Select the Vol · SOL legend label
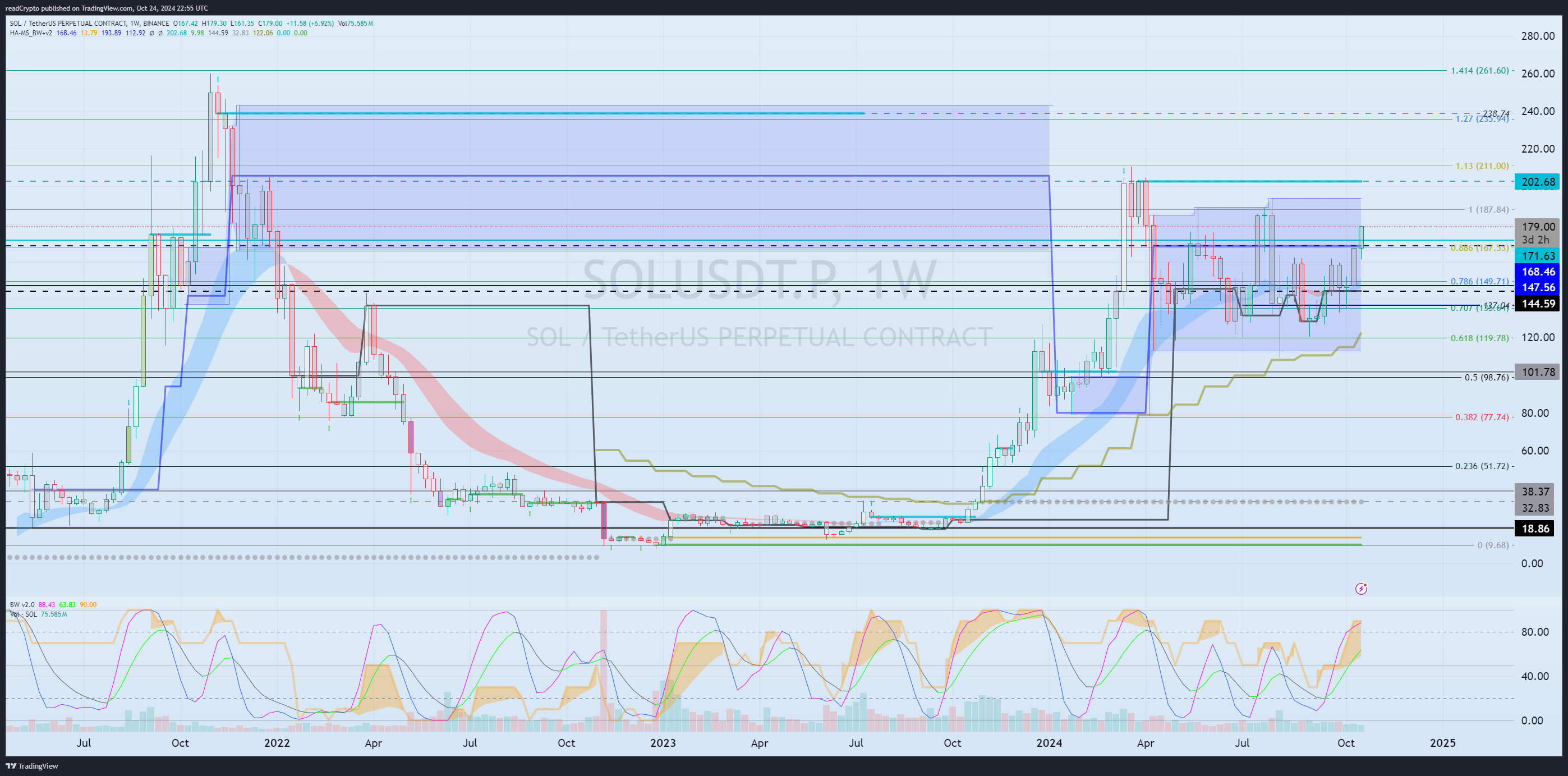Viewport: 1568px width, 776px height. (x=23, y=614)
